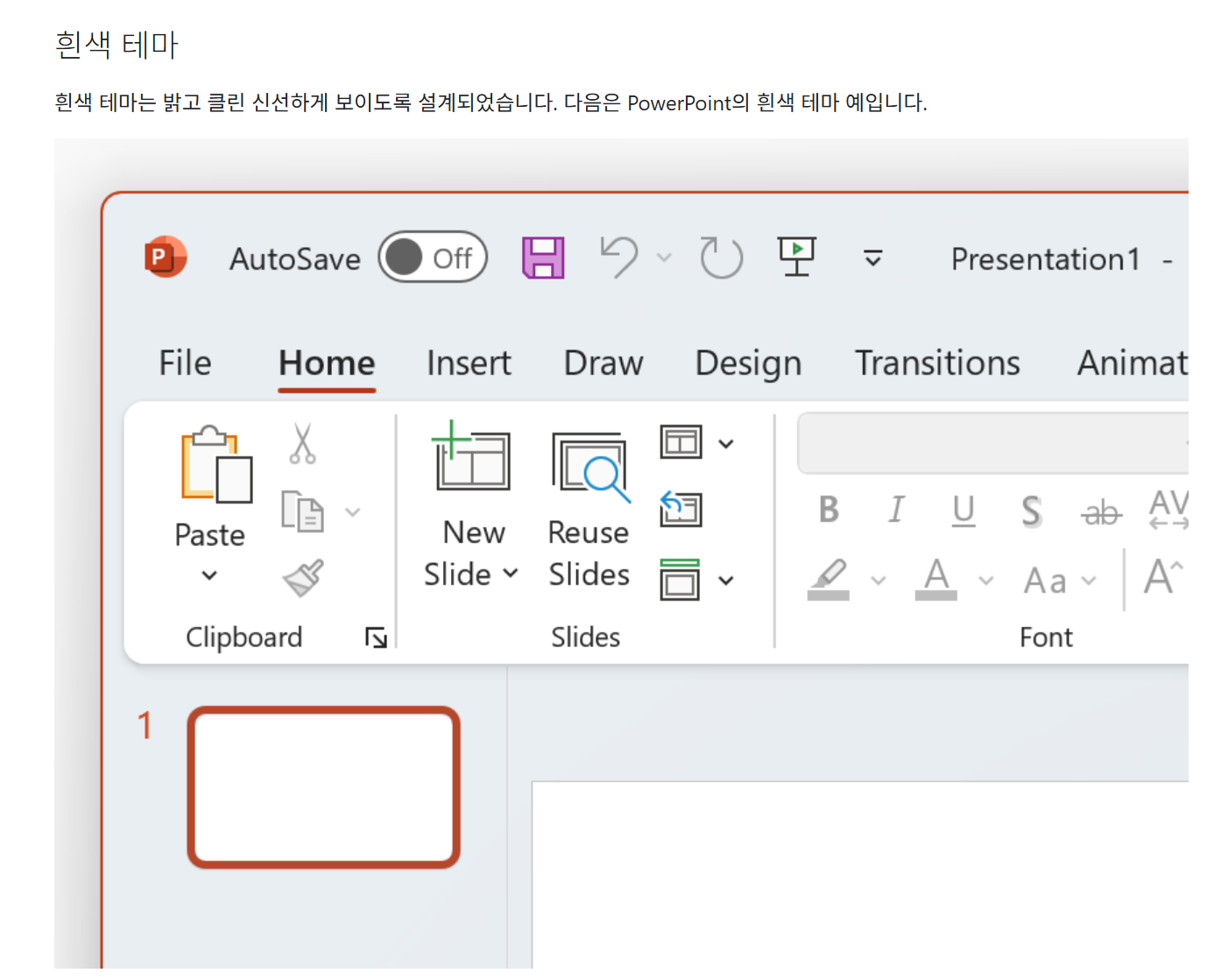The width and height of the screenshot is (1207, 980).
Task: Open the Draw tab
Action: point(603,363)
